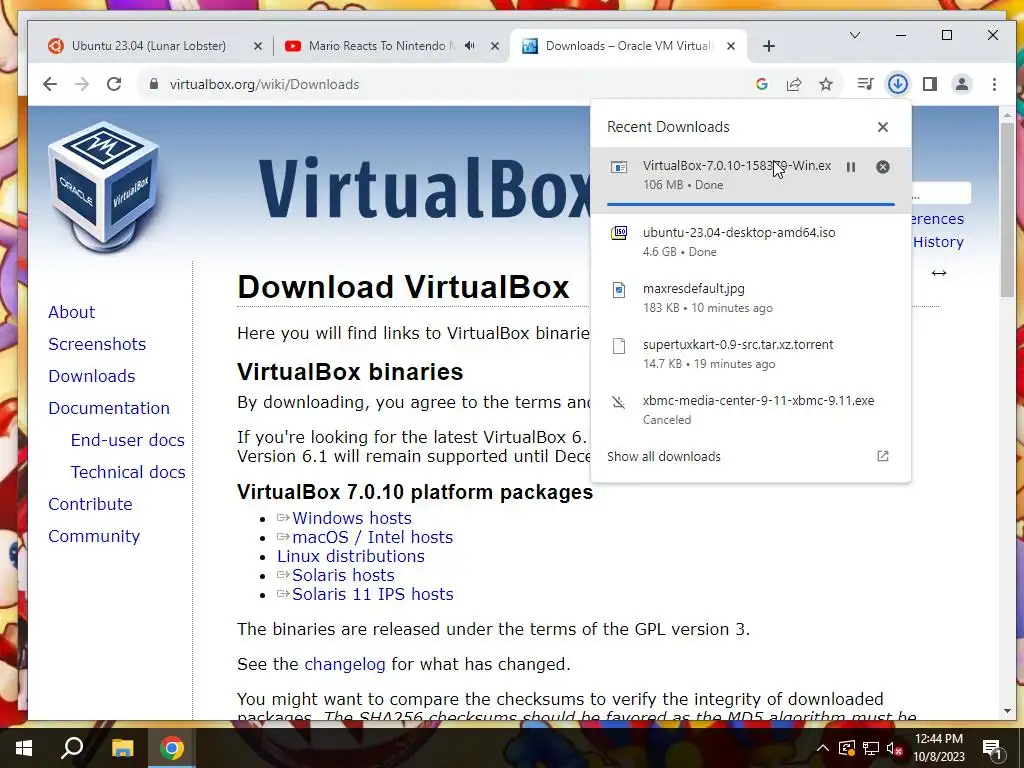Go back using the browser back arrow
Viewport: 1024px width, 768px height.
[x=50, y=84]
